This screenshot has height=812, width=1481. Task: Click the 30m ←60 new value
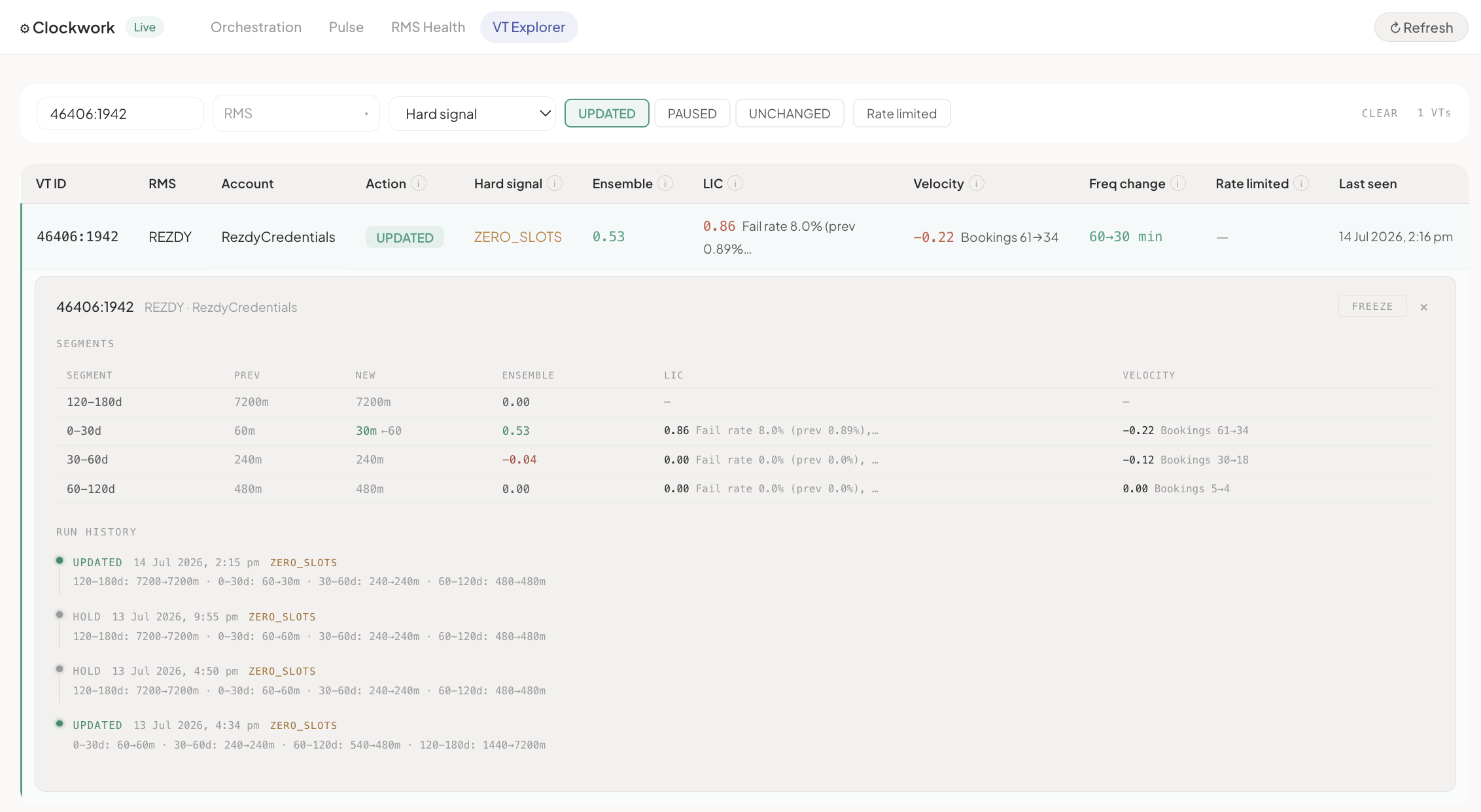(379, 431)
